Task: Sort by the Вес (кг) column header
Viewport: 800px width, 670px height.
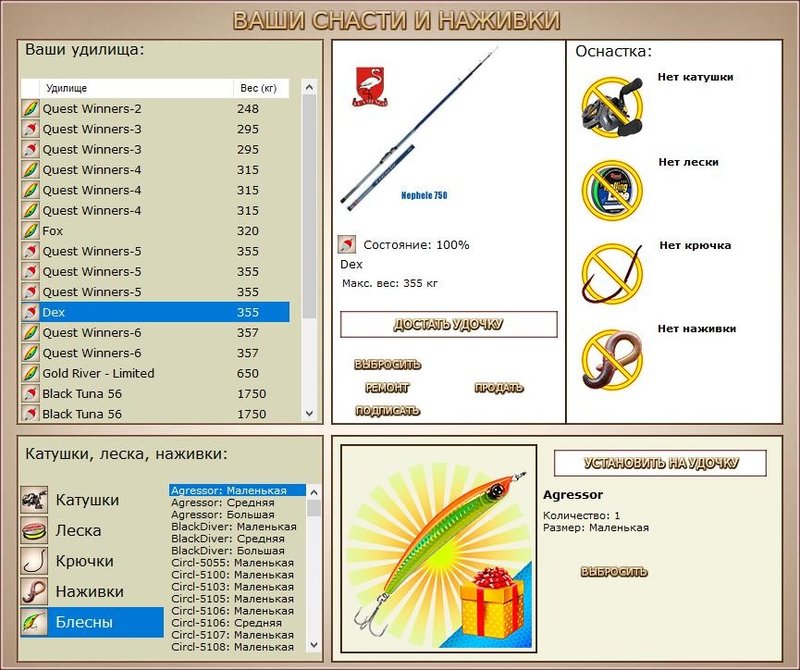Action: (x=261, y=88)
